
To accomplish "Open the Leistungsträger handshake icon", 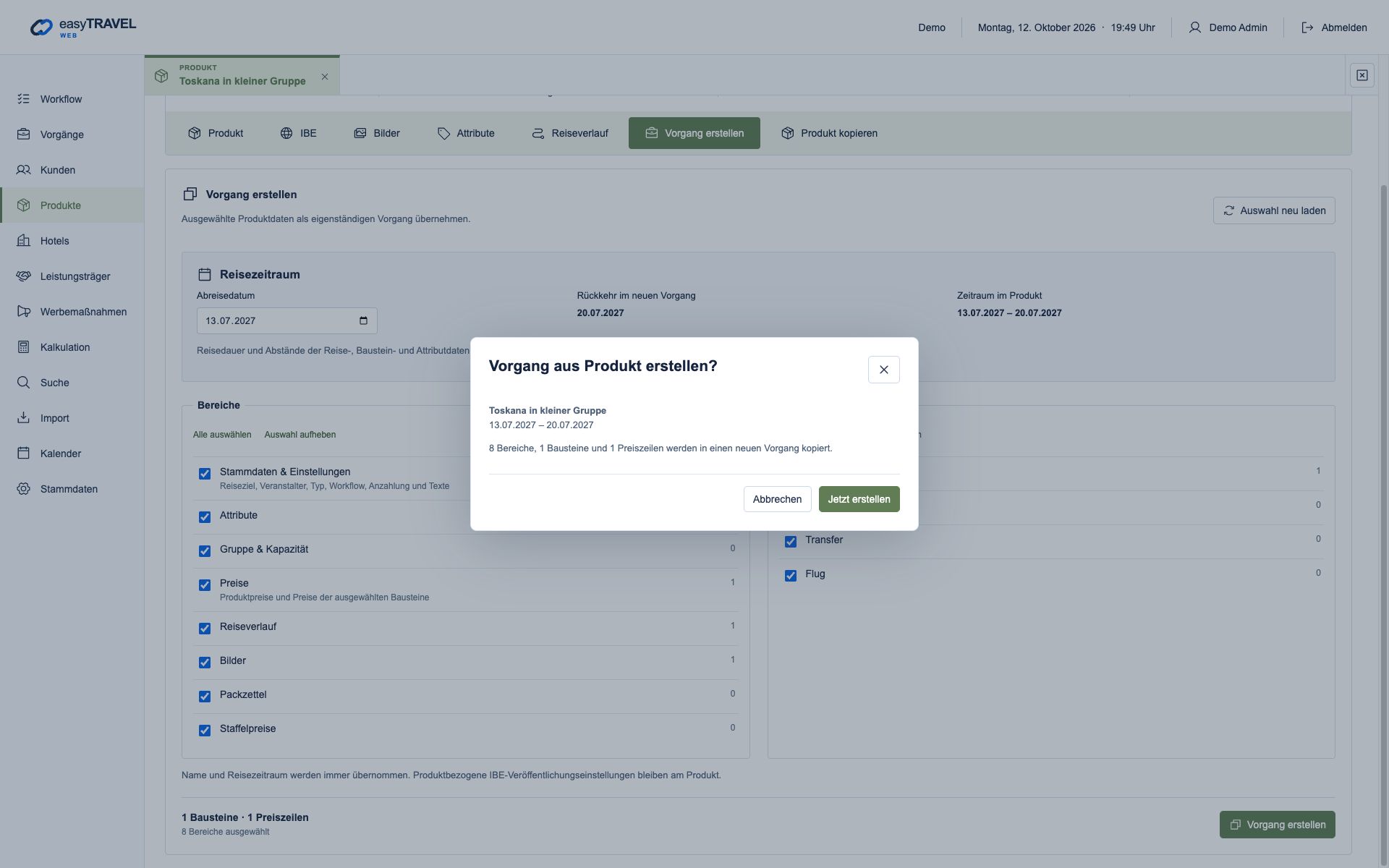I will (x=23, y=276).
